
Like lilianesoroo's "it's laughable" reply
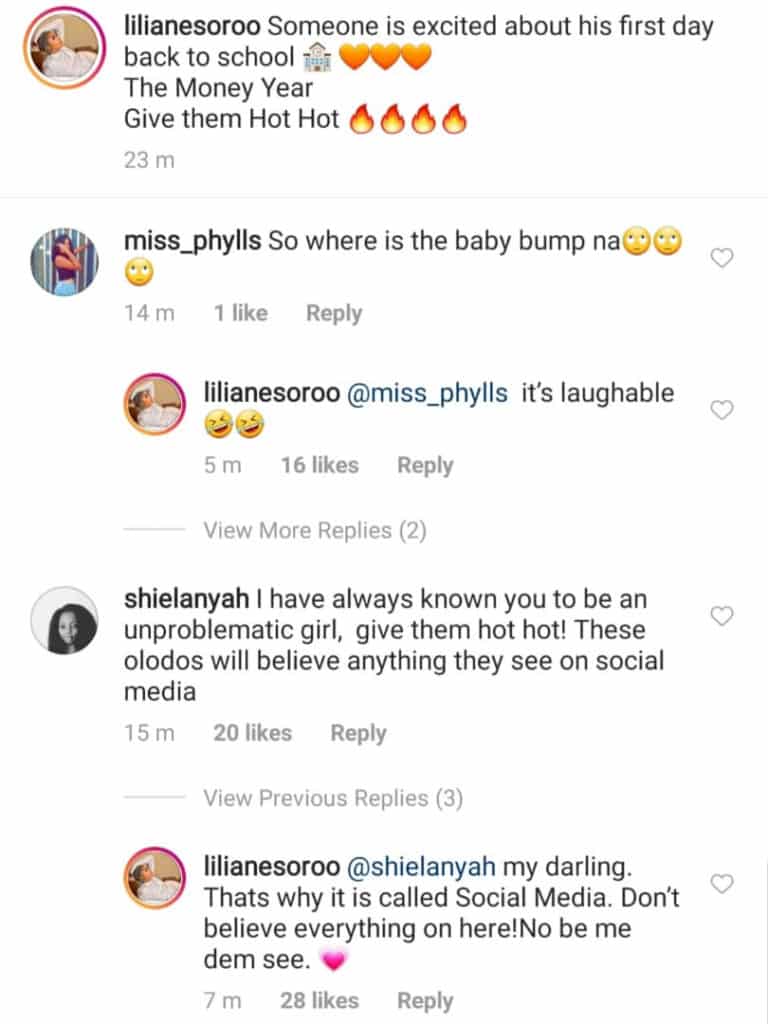coord(721,409)
